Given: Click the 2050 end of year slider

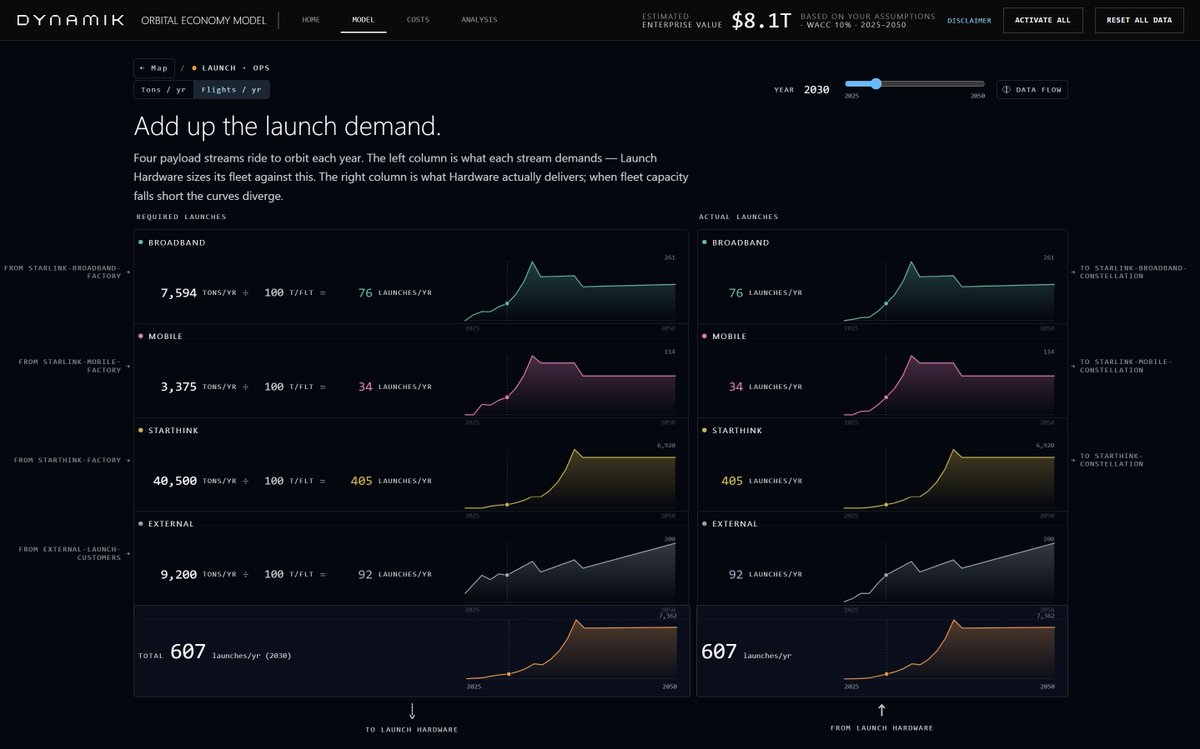Looking at the screenshot, I should (x=977, y=96).
